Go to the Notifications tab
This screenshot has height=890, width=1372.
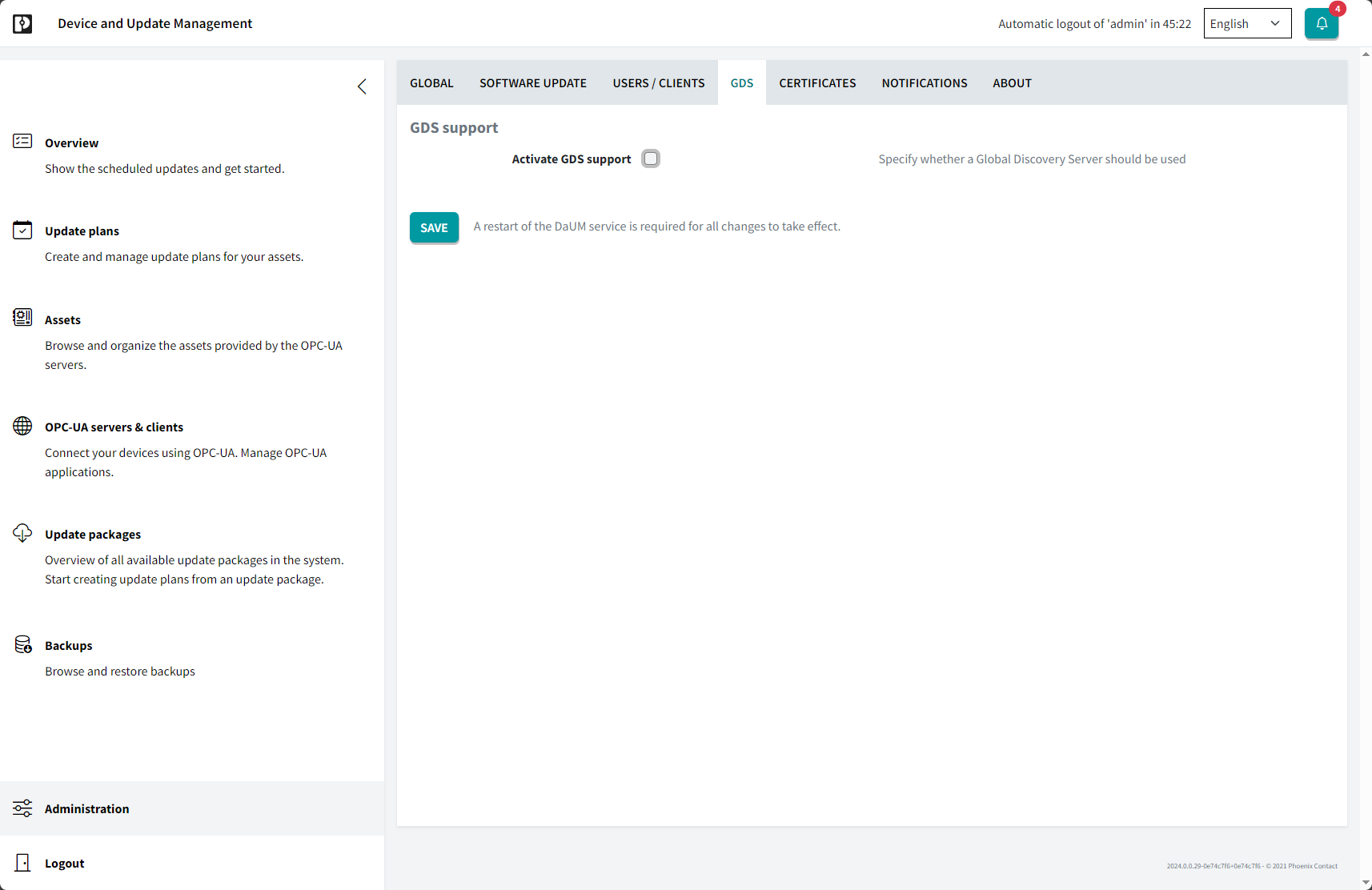[924, 83]
